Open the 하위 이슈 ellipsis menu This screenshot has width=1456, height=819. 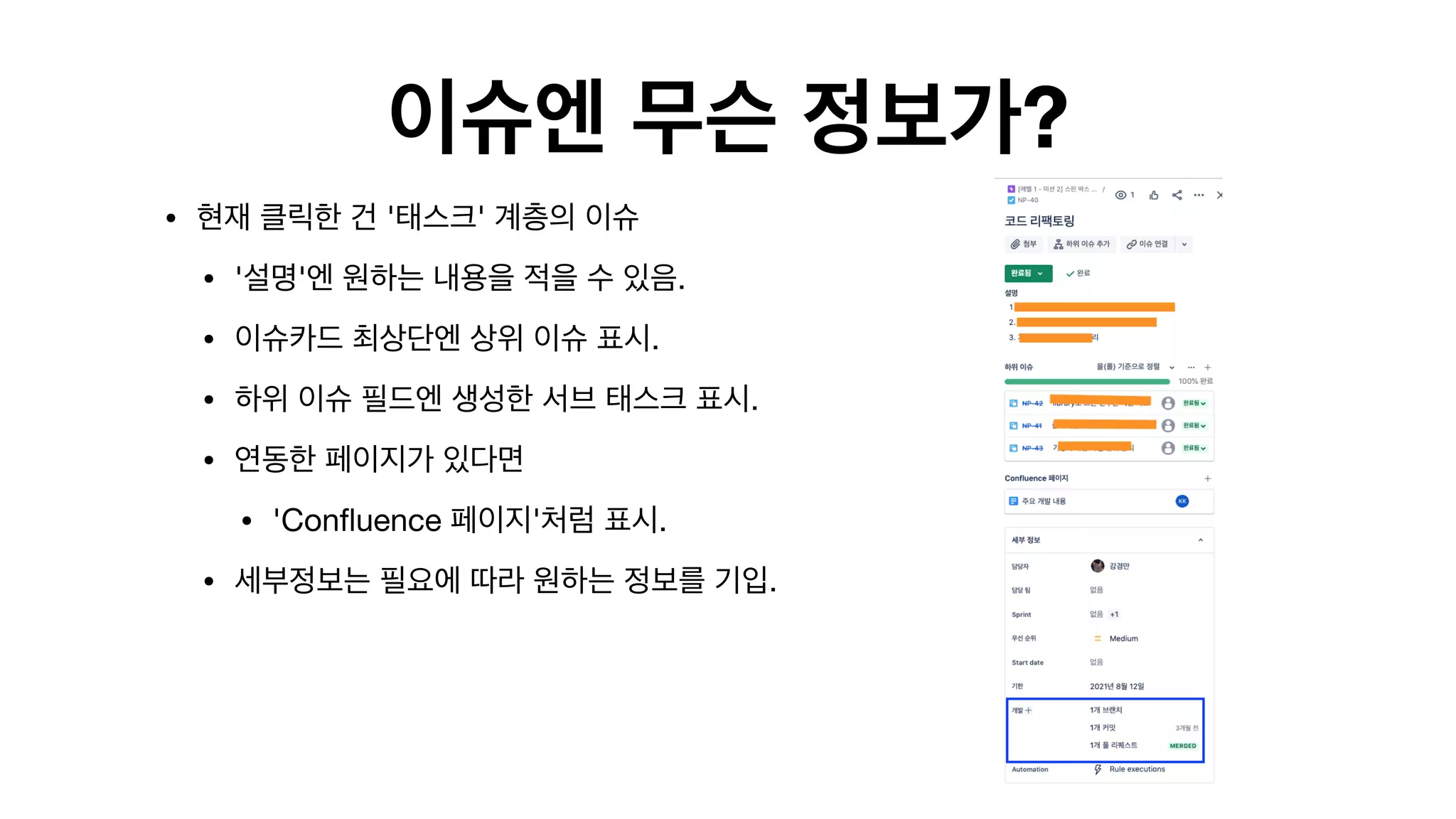1192,368
